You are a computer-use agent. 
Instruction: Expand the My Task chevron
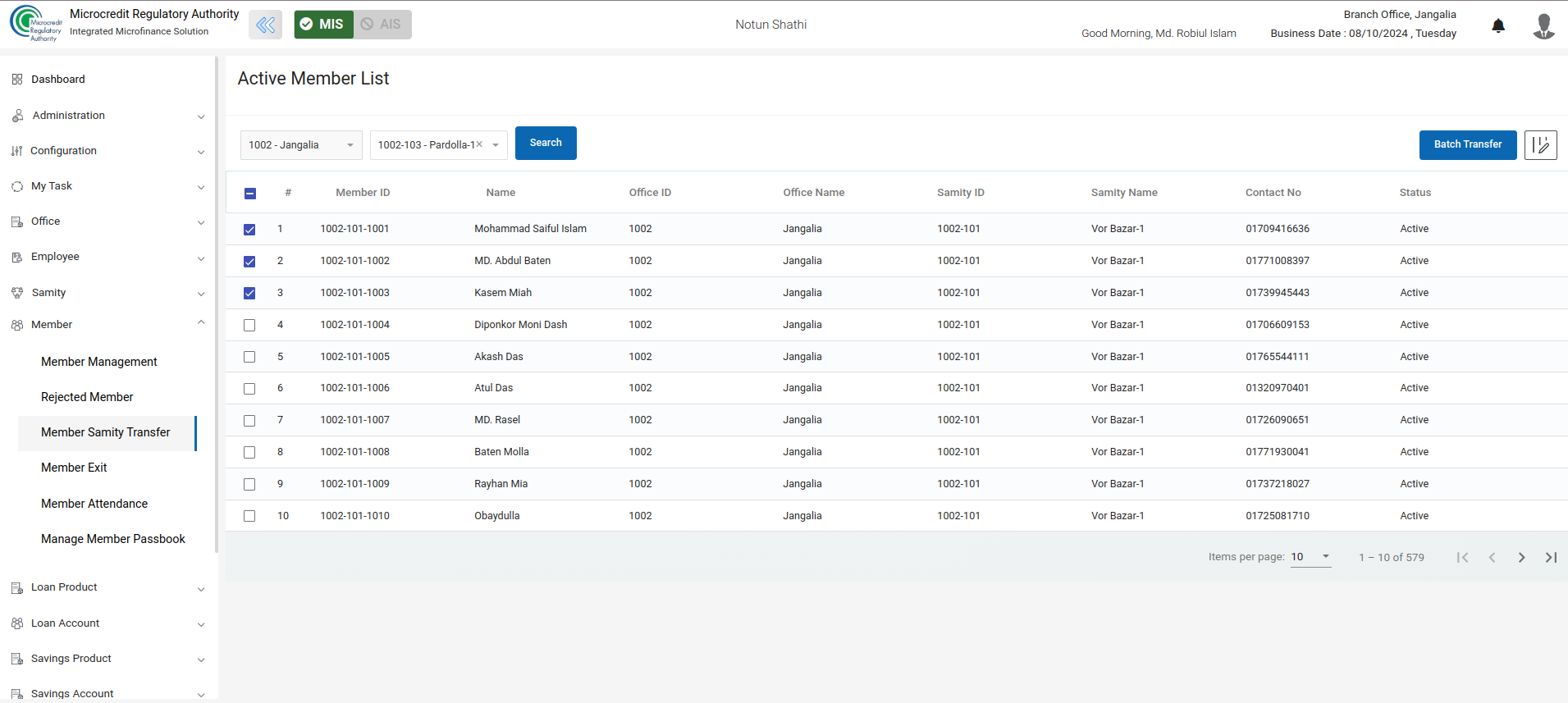click(201, 187)
